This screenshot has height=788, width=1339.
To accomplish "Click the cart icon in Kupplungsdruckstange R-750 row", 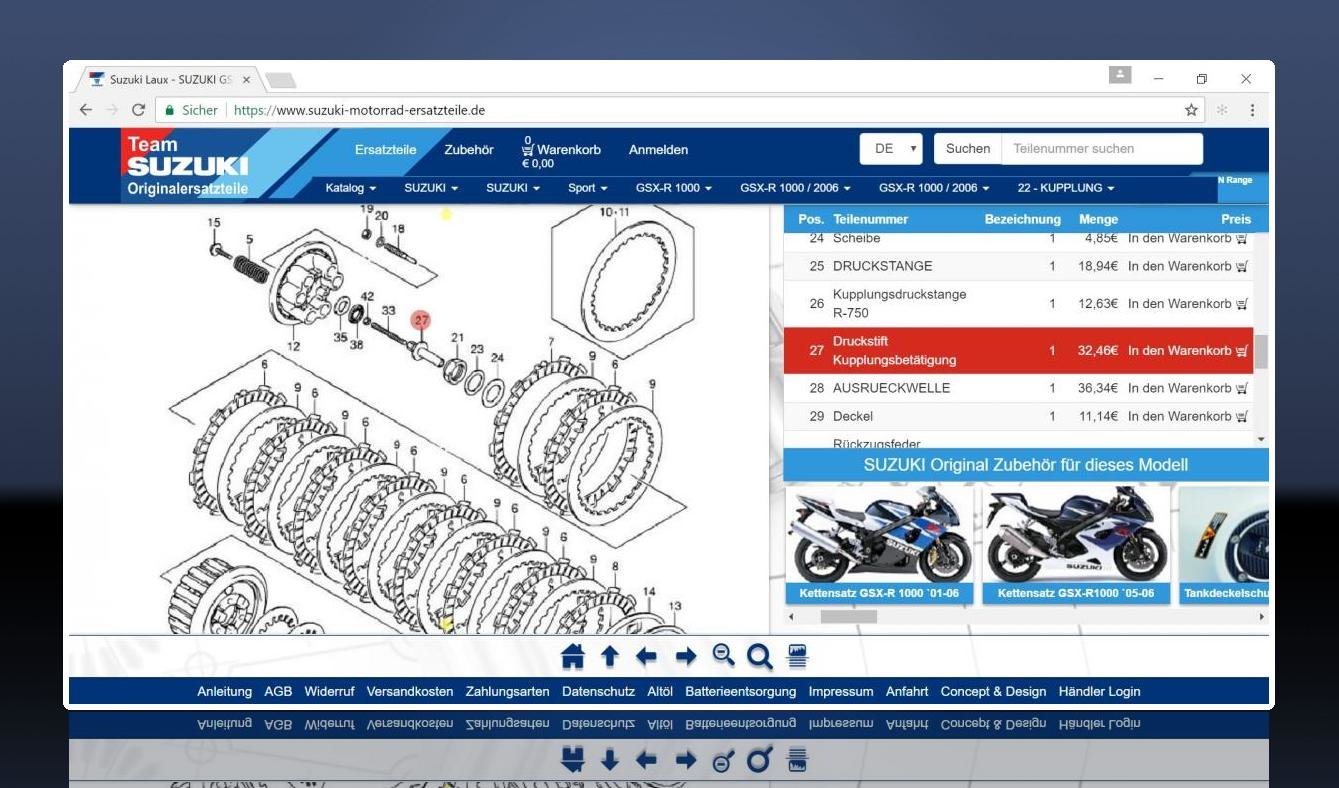I will tap(1241, 304).
